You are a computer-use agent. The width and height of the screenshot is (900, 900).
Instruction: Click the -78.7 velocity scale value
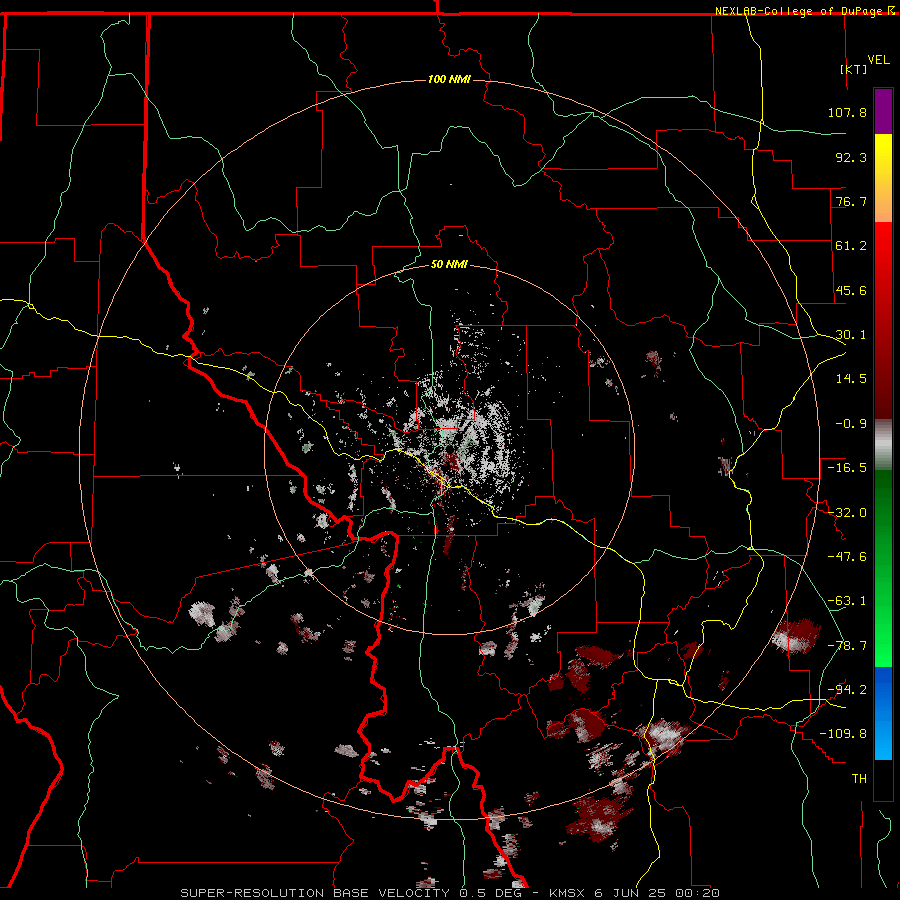pos(847,646)
